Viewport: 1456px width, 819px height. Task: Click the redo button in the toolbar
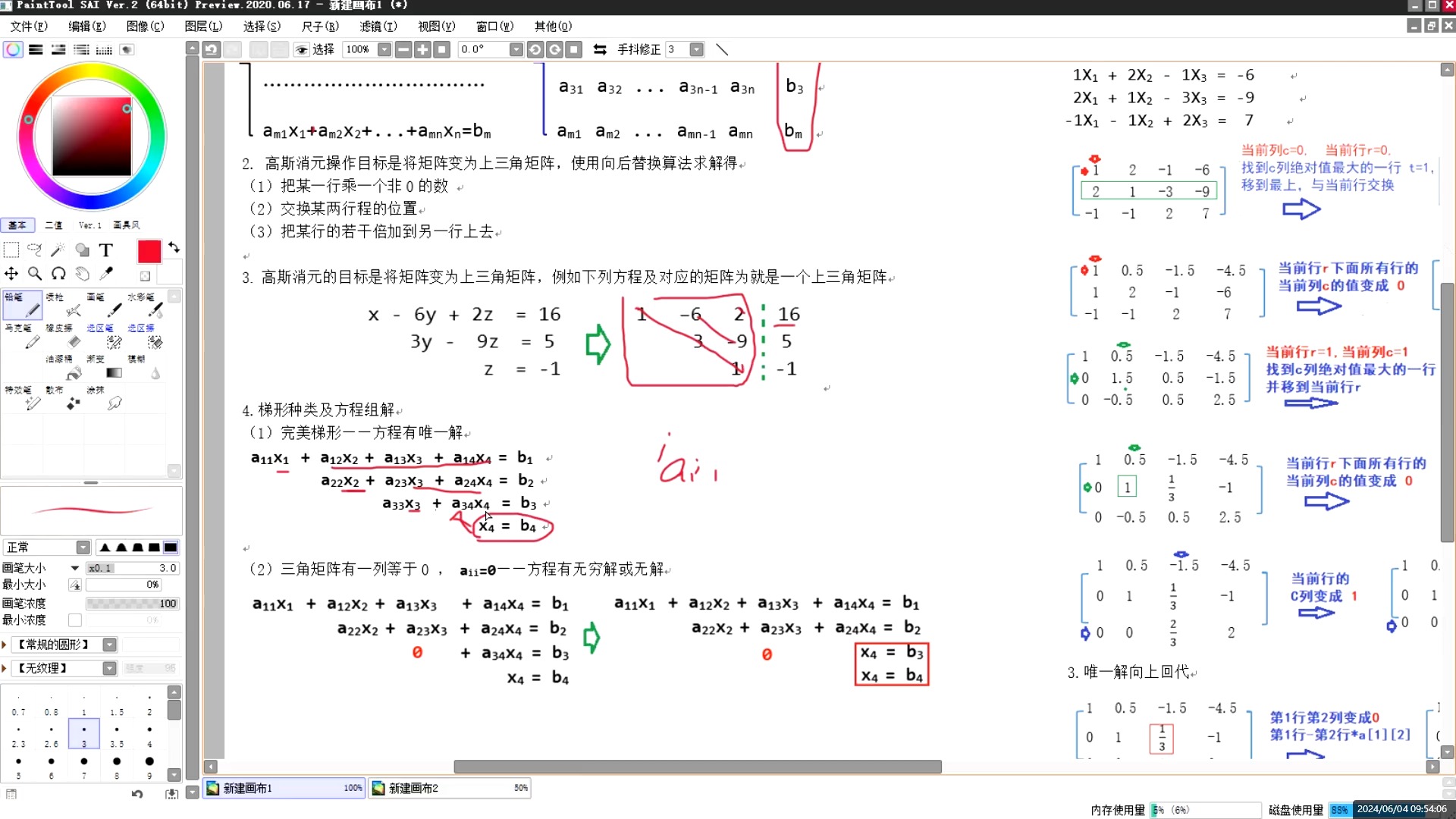pos(233,49)
